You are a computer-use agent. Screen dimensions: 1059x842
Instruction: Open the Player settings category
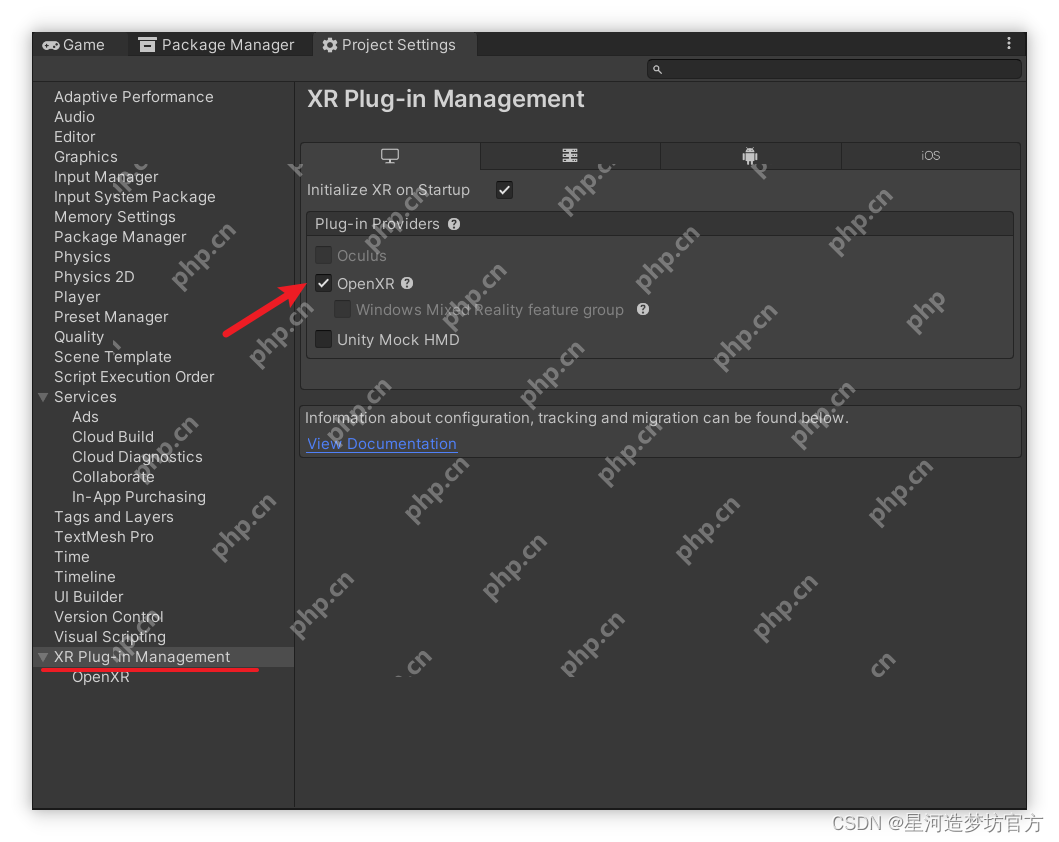coord(77,297)
